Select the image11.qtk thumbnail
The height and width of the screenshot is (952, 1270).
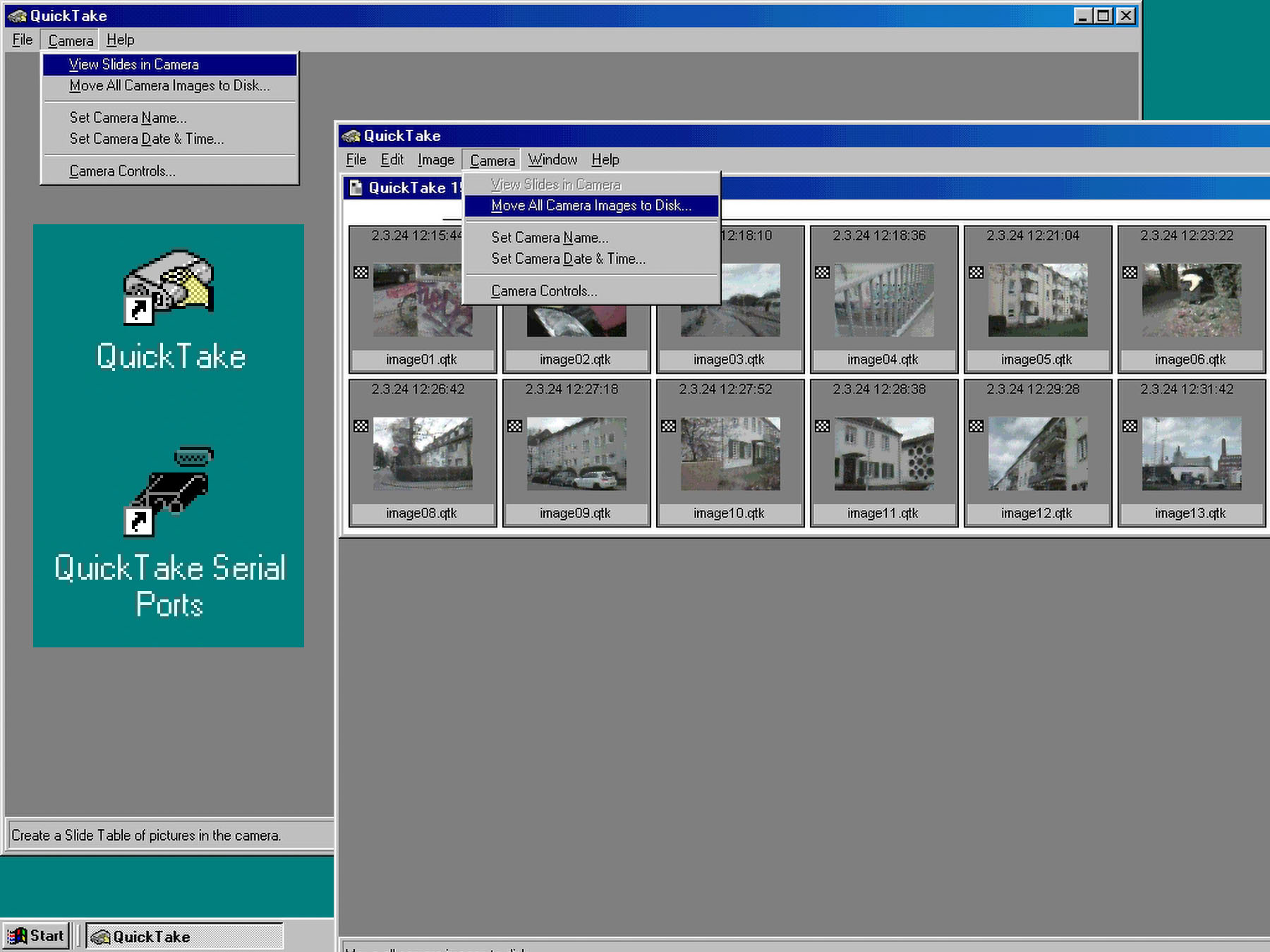pyautogui.click(x=884, y=454)
